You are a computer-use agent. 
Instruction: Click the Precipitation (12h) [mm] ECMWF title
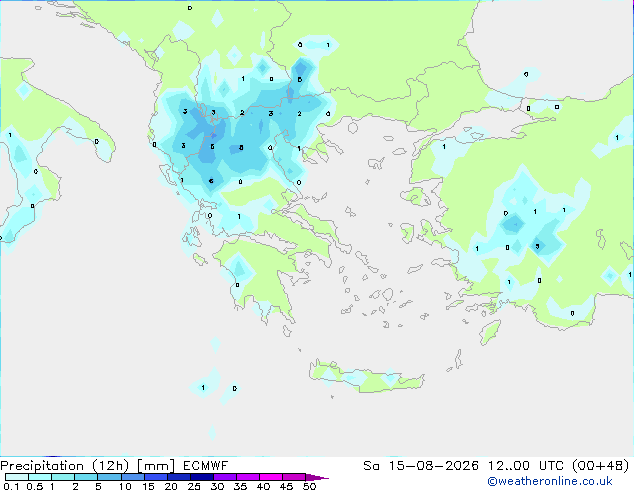tap(114, 466)
